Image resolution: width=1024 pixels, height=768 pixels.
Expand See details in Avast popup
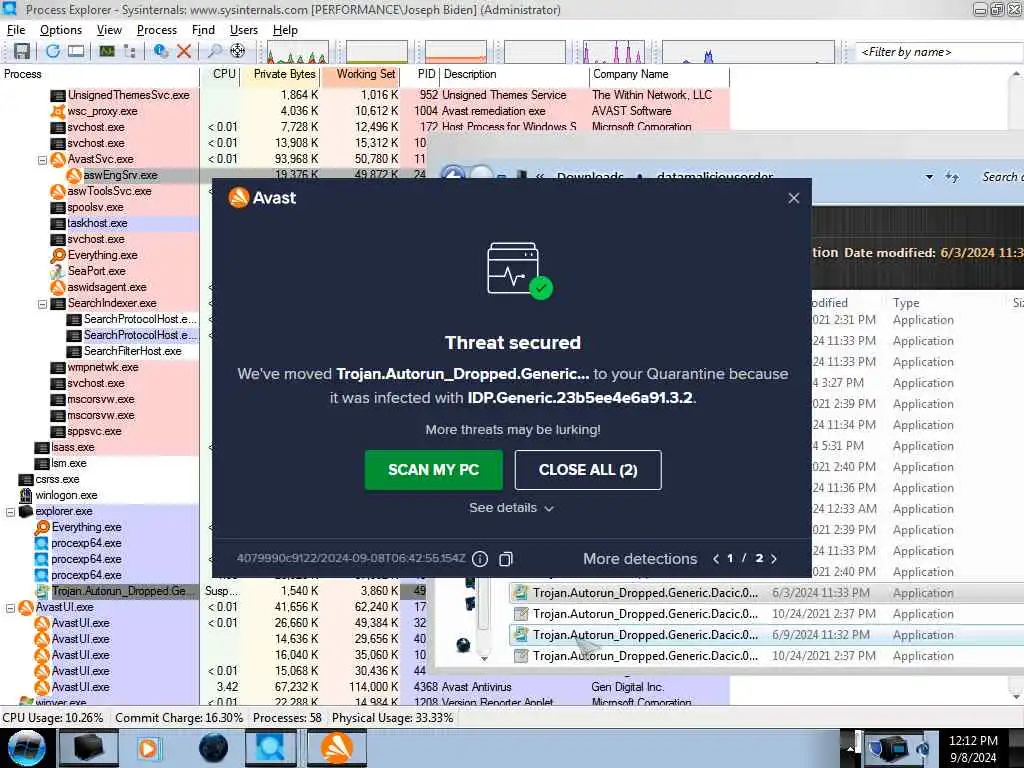511,508
